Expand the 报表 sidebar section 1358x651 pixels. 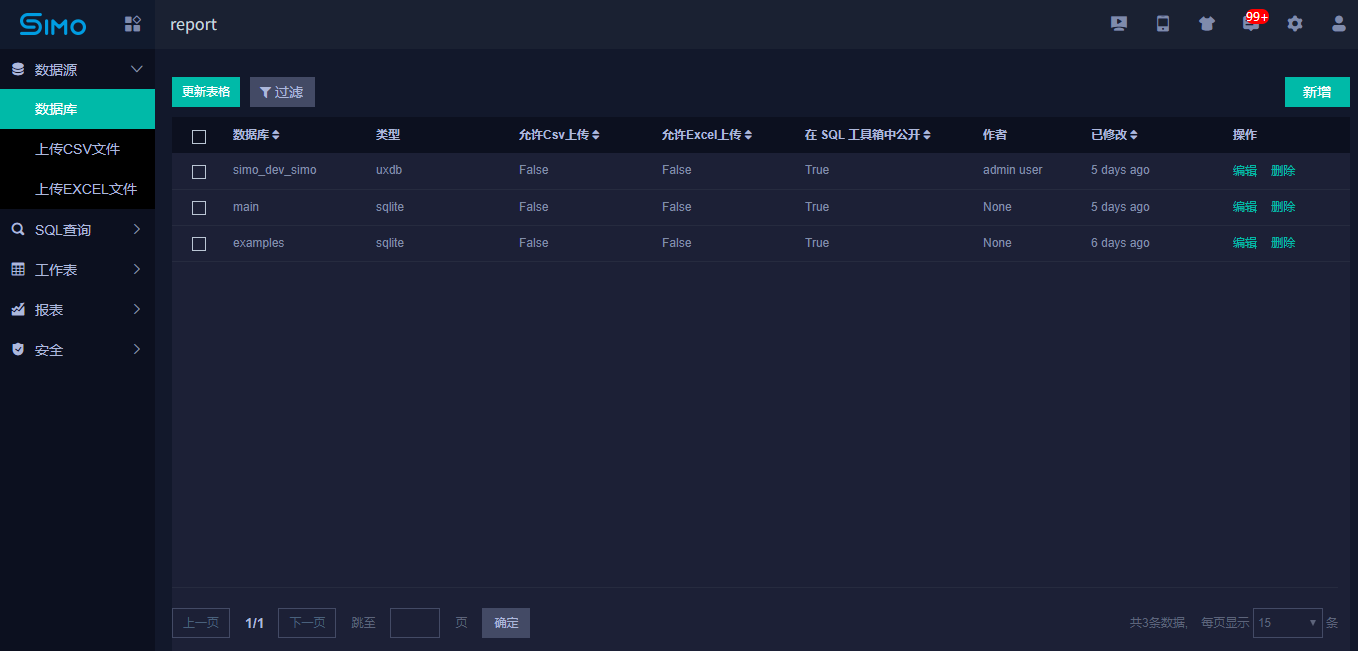[x=77, y=310]
